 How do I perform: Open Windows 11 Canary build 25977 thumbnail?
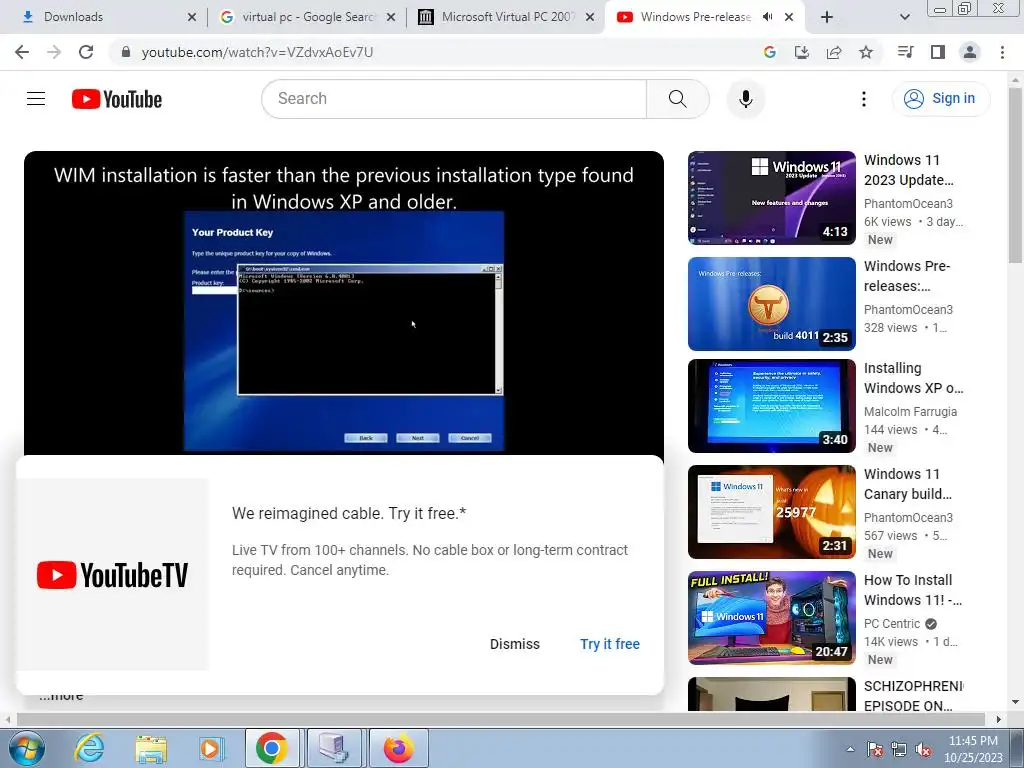point(771,512)
